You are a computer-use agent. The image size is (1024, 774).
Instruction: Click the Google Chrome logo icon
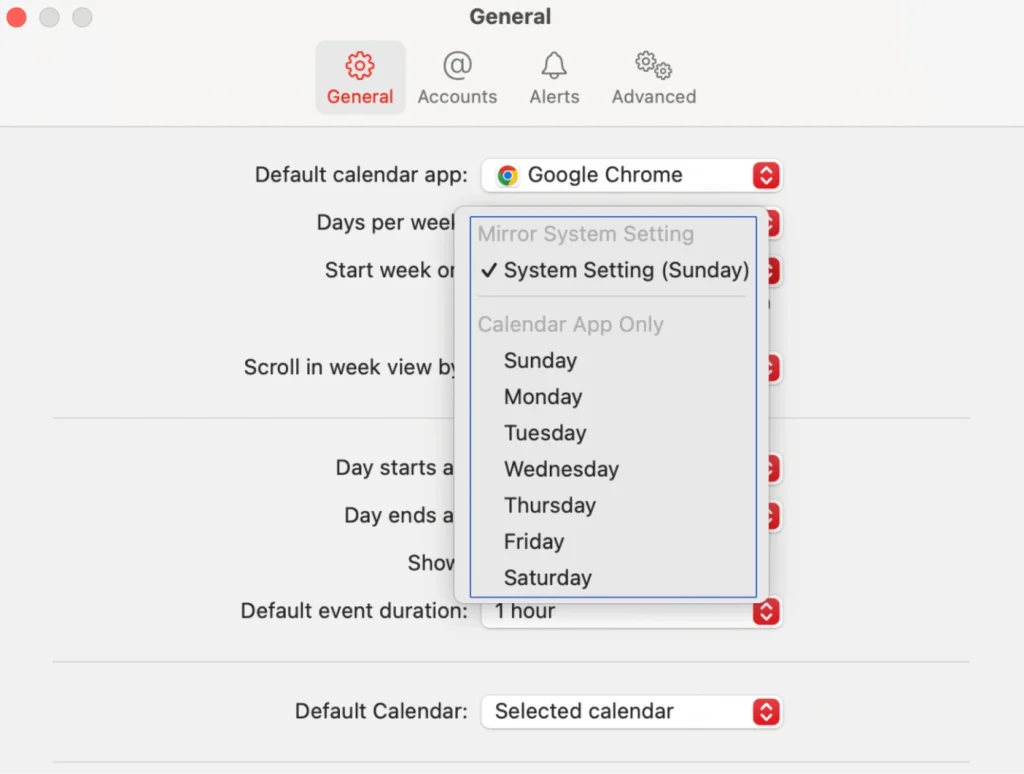point(508,176)
